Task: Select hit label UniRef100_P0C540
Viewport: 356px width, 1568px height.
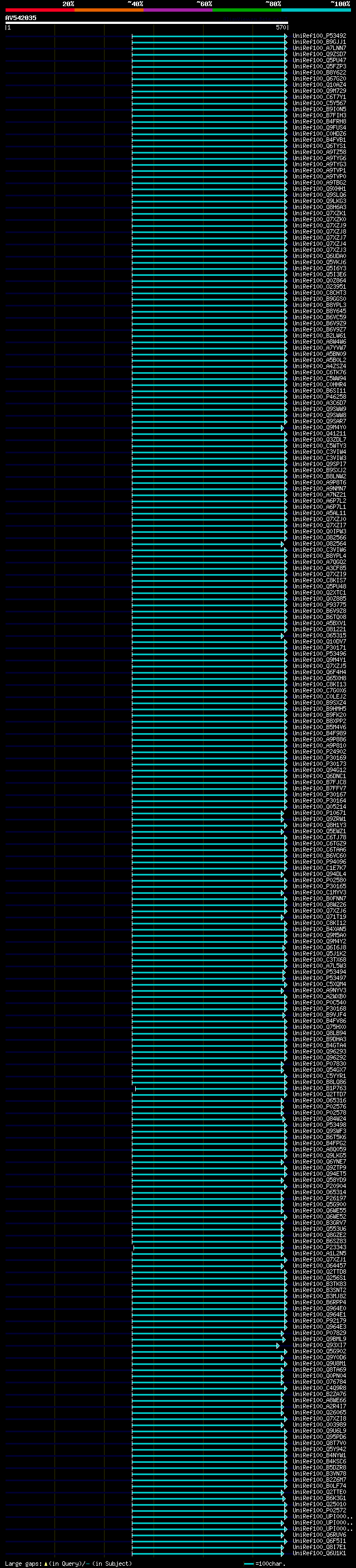Action: [x=319, y=1002]
